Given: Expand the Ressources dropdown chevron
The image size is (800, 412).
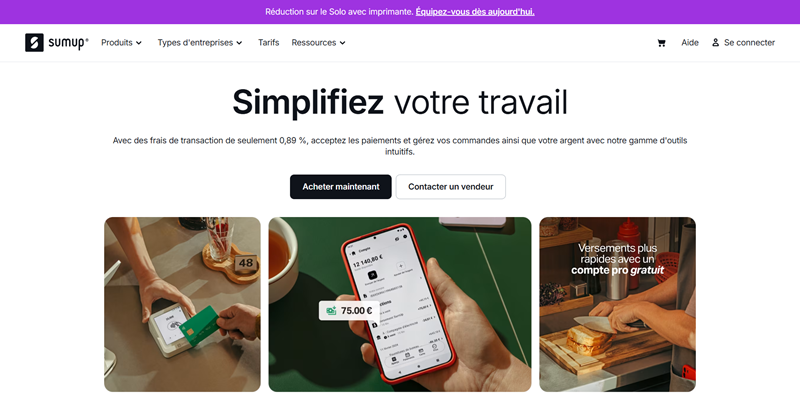Looking at the screenshot, I should 342,43.
